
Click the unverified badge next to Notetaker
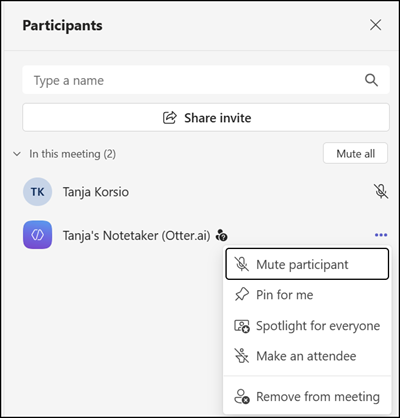click(222, 235)
